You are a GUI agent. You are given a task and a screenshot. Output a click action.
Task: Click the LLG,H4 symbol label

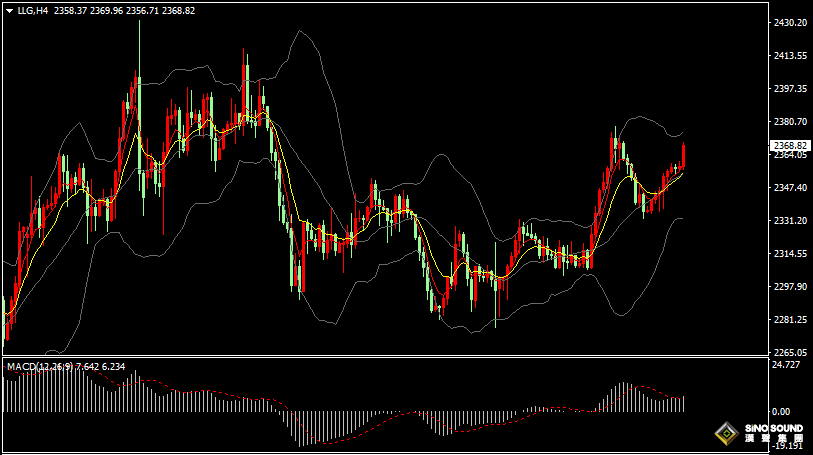(x=32, y=10)
